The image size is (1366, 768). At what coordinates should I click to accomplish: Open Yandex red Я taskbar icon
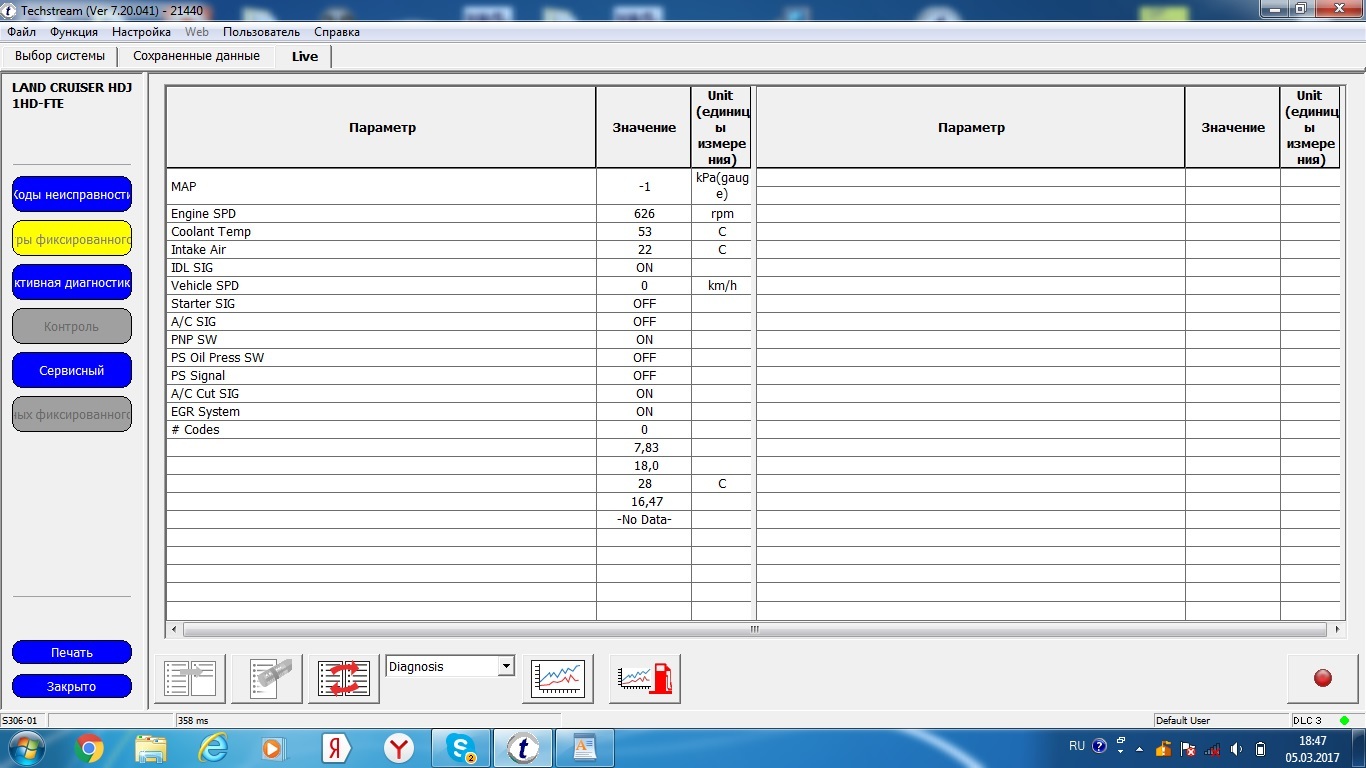(x=336, y=748)
